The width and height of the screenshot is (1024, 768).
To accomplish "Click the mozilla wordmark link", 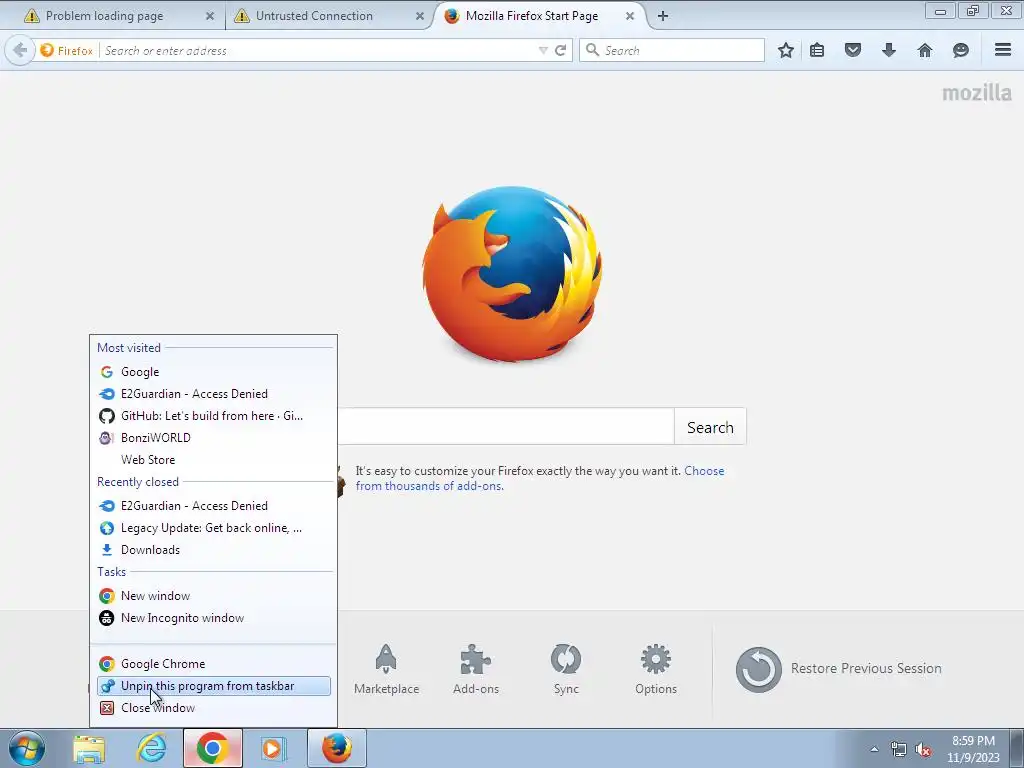I will tap(976, 93).
